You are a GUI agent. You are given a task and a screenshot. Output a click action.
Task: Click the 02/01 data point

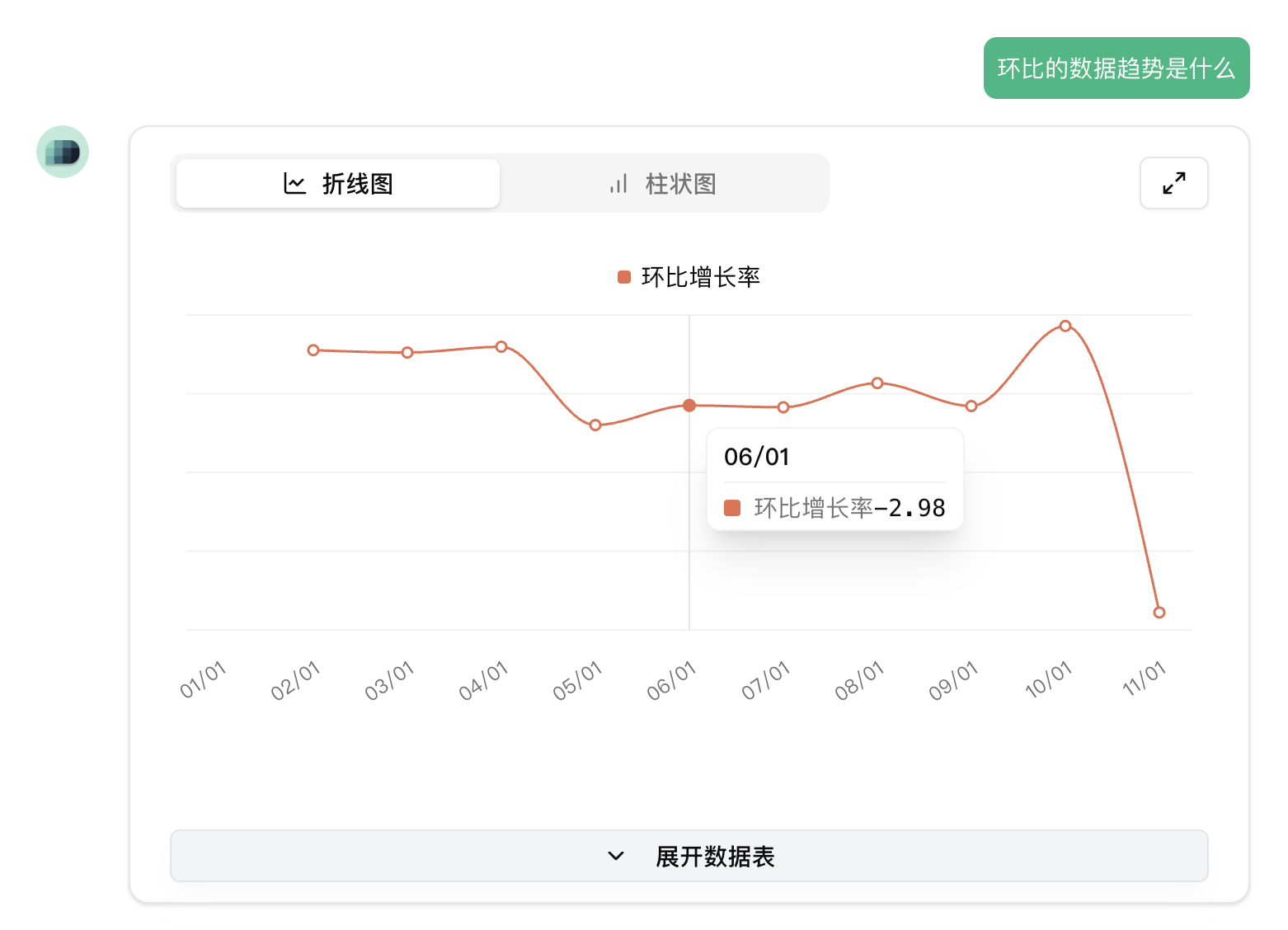[x=313, y=350]
